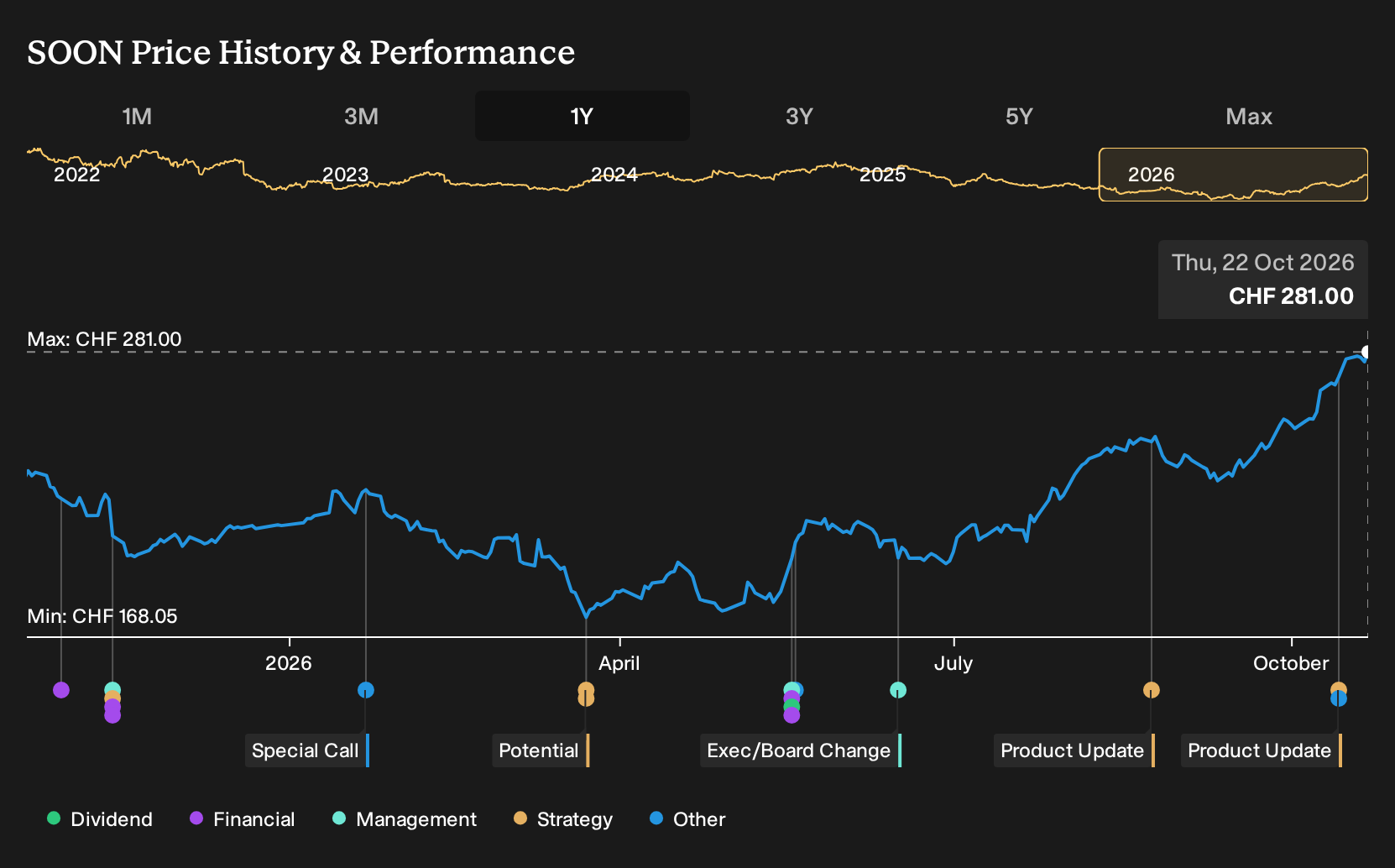Click the teal Management dot above Exec/Board Change
Viewport: 1395px width, 868px height.
(898, 690)
